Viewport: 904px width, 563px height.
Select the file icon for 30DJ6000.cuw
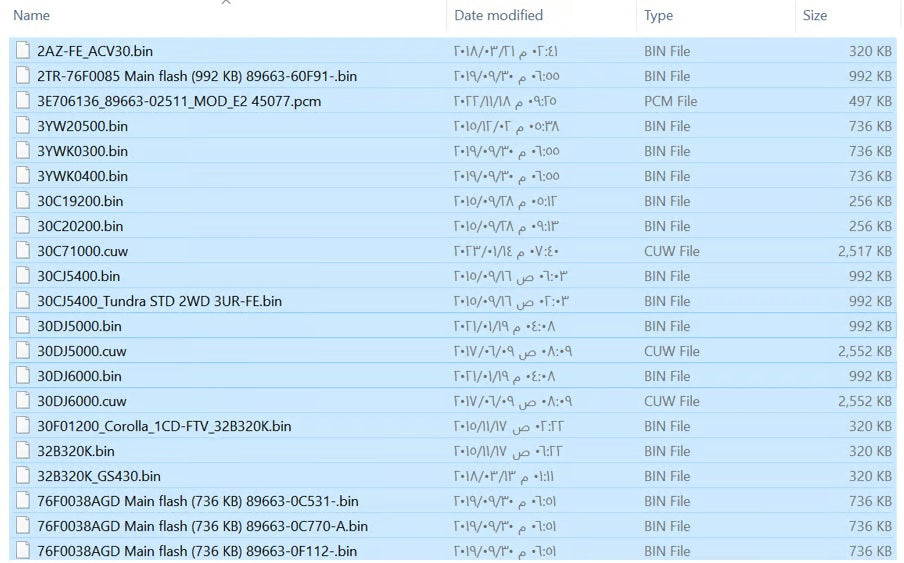click(23, 401)
